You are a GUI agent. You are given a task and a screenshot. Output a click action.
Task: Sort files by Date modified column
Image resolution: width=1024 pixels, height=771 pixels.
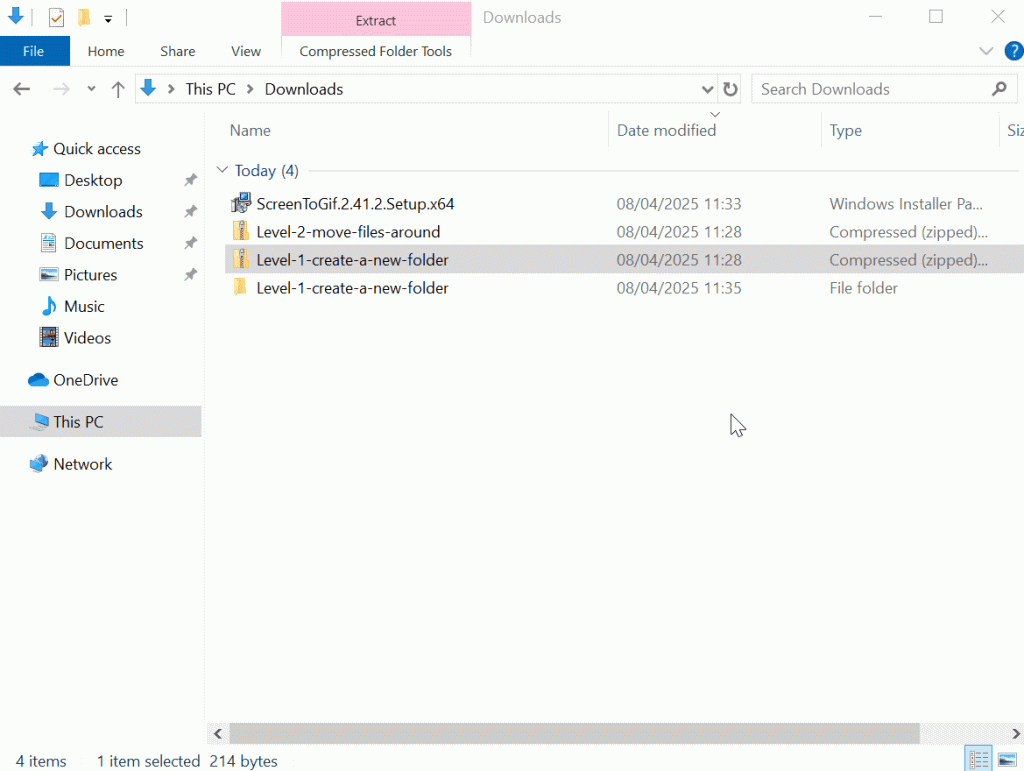click(667, 130)
